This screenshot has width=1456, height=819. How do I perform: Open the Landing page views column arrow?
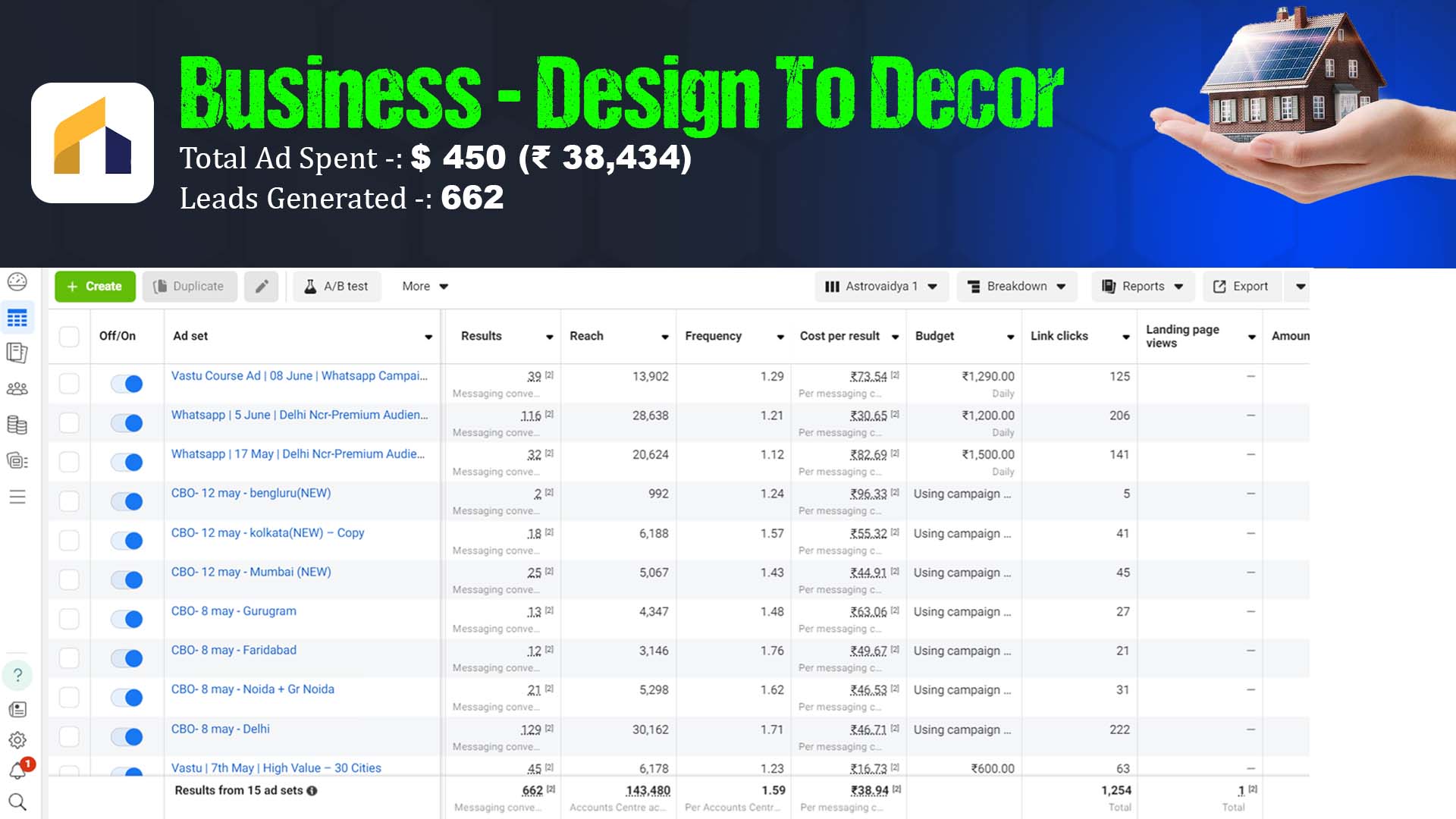pos(1252,337)
